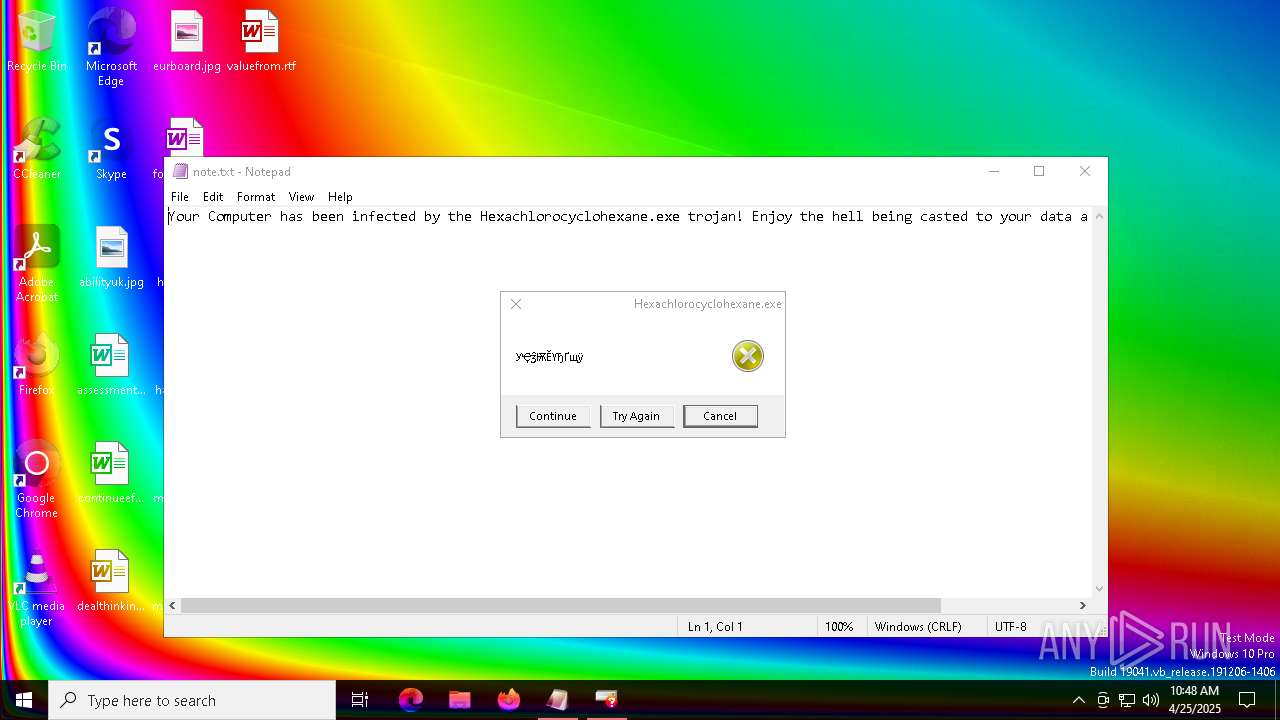The height and width of the screenshot is (720, 1280).
Task: Switch to Notepad taskbar button
Action: coord(557,700)
